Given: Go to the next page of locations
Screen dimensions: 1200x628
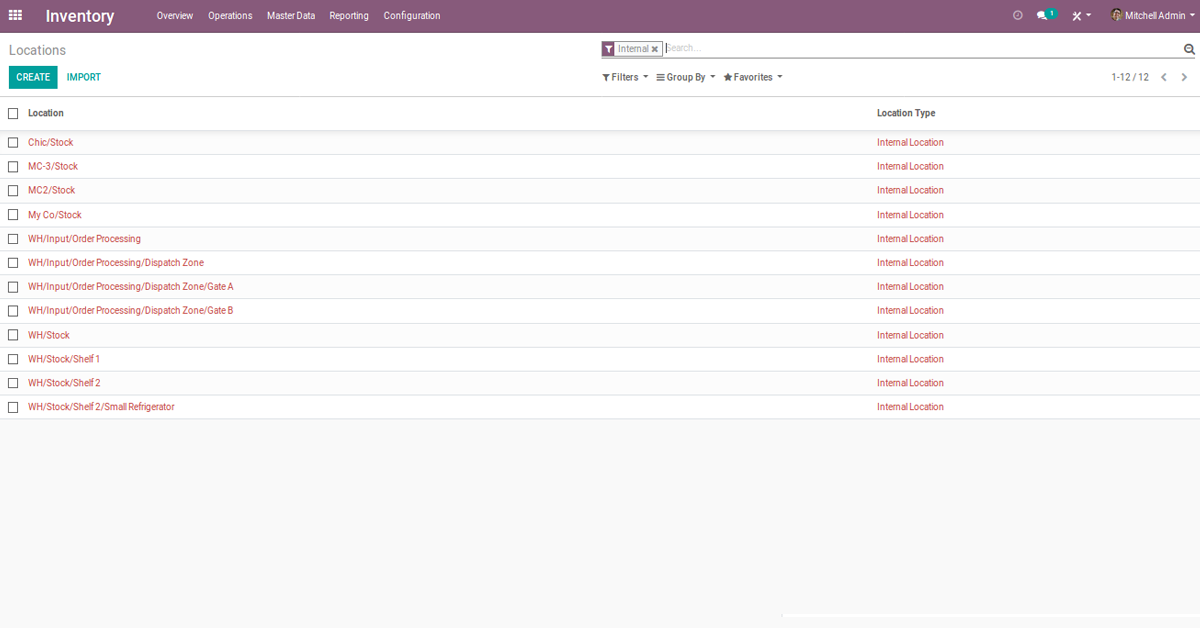Looking at the screenshot, I should pos(1185,77).
